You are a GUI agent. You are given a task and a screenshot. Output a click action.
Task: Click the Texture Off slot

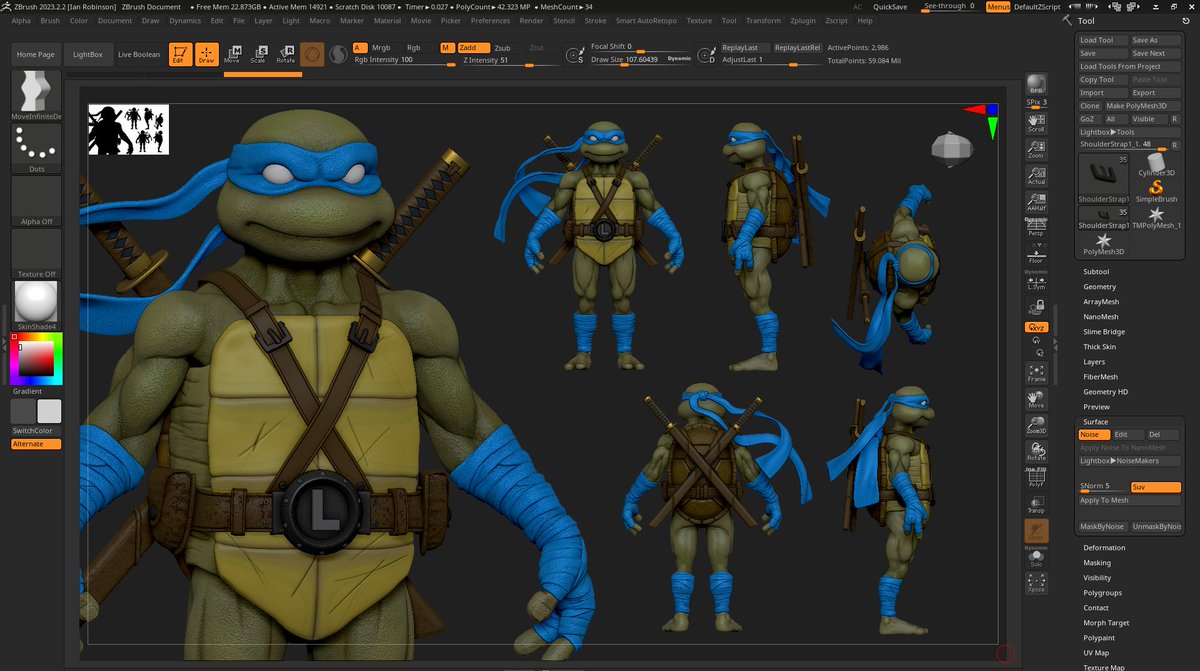click(x=36, y=254)
